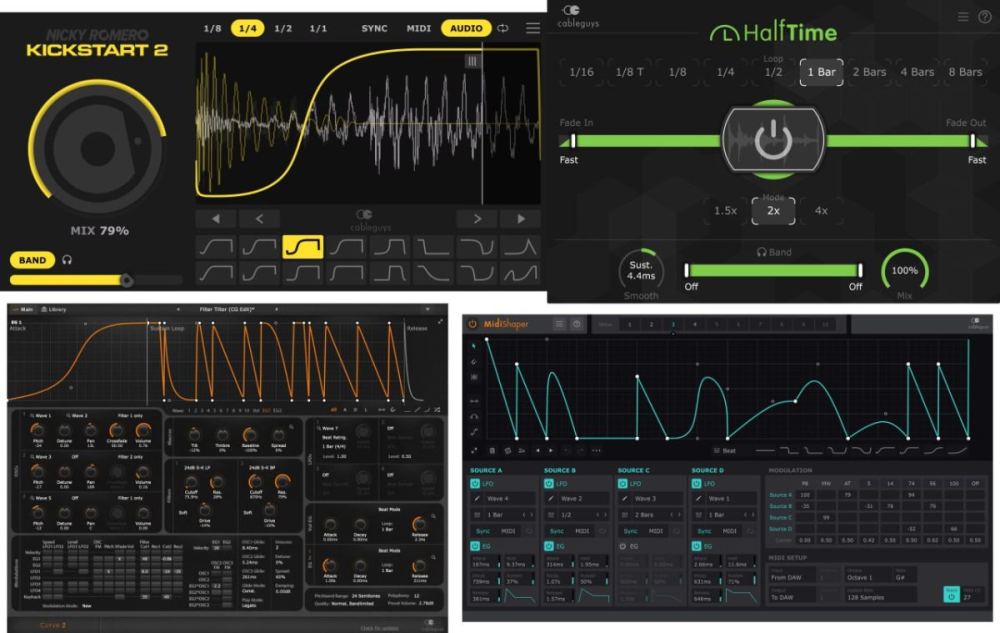Screen dimensions: 1000x633
Task: Click the HalfTime Fade Out slider handle
Action: click(x=973, y=141)
